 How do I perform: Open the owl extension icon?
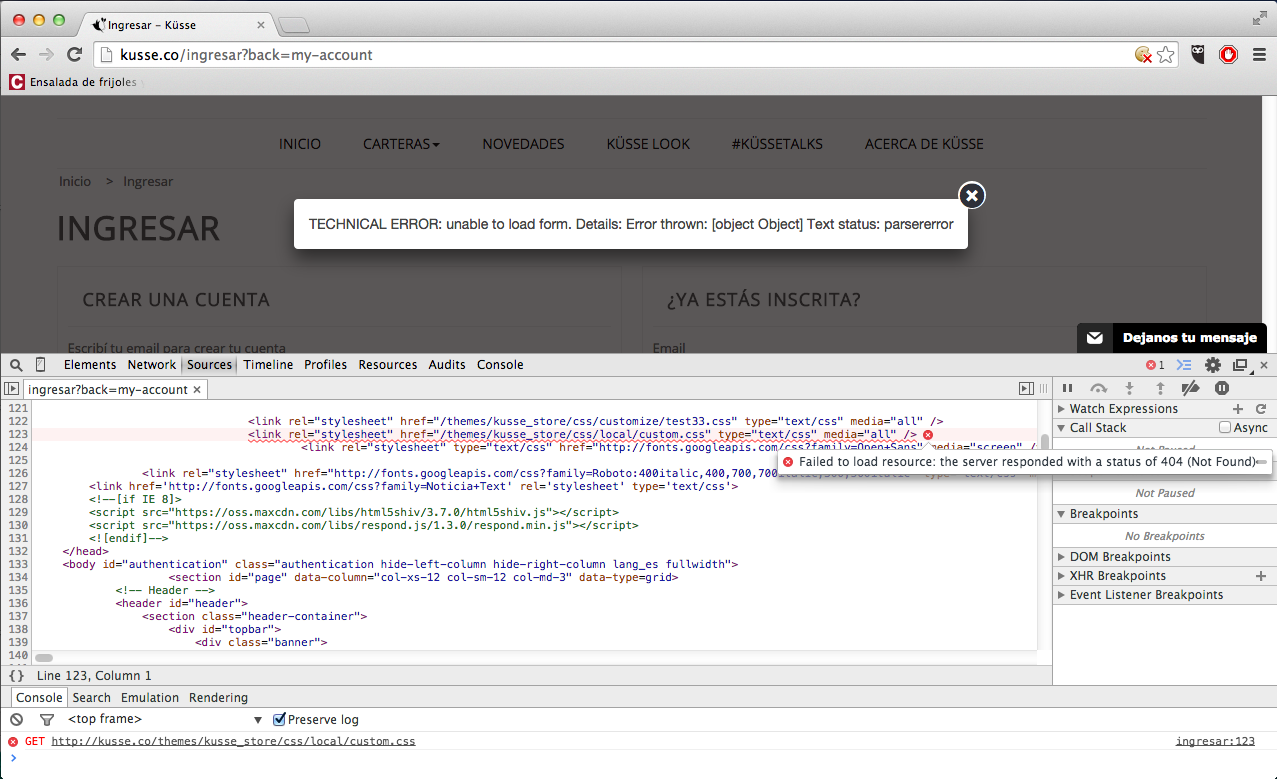click(x=1199, y=55)
